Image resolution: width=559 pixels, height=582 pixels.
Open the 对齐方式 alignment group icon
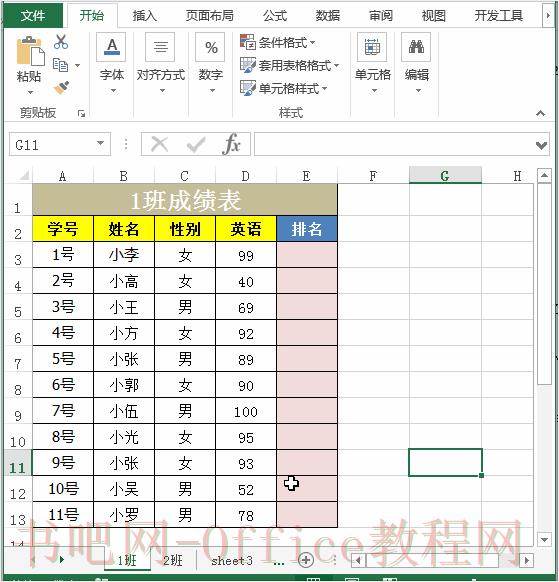(160, 47)
